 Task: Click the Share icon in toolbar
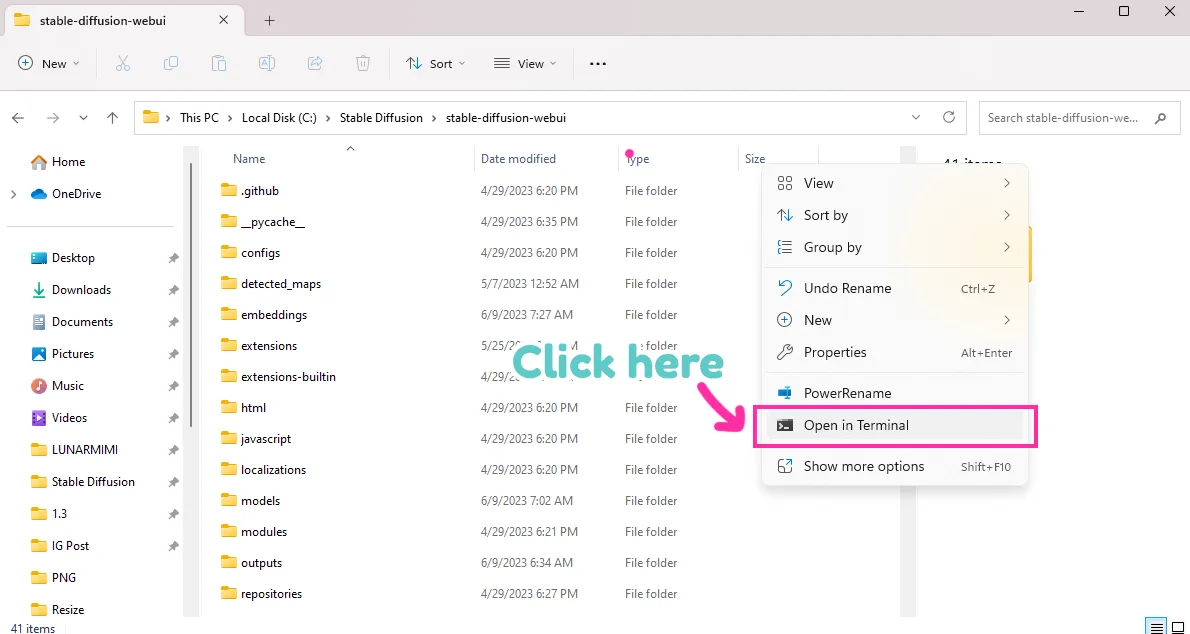point(315,64)
